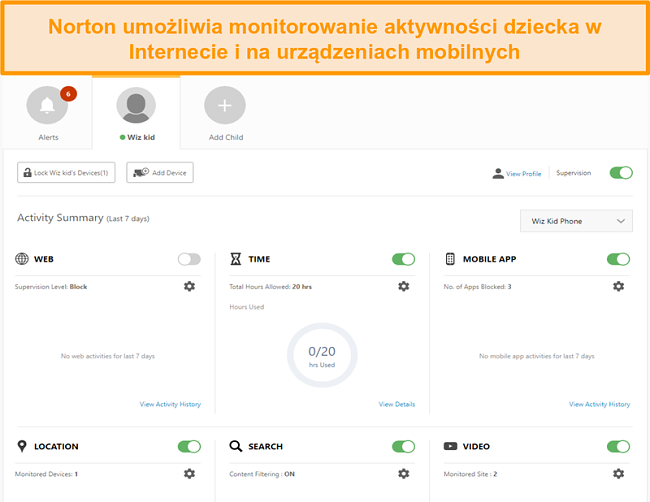The image size is (650, 502).
Task: Open the Alerts bell icon
Action: click(47, 105)
